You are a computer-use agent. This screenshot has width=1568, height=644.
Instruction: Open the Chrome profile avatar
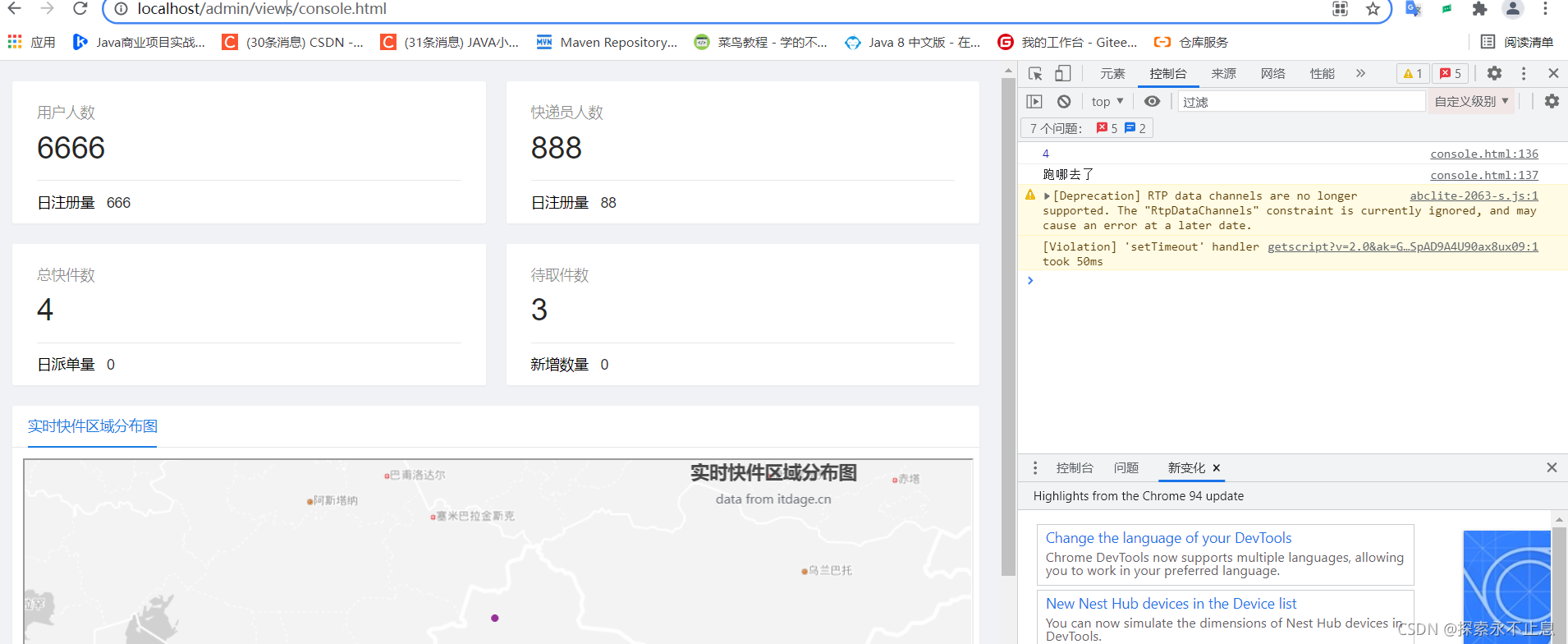(1512, 9)
